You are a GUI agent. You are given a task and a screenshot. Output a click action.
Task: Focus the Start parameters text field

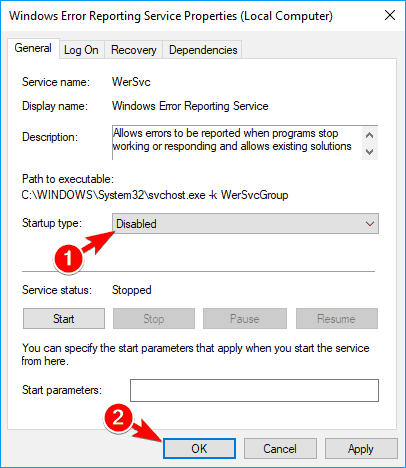pos(254,390)
